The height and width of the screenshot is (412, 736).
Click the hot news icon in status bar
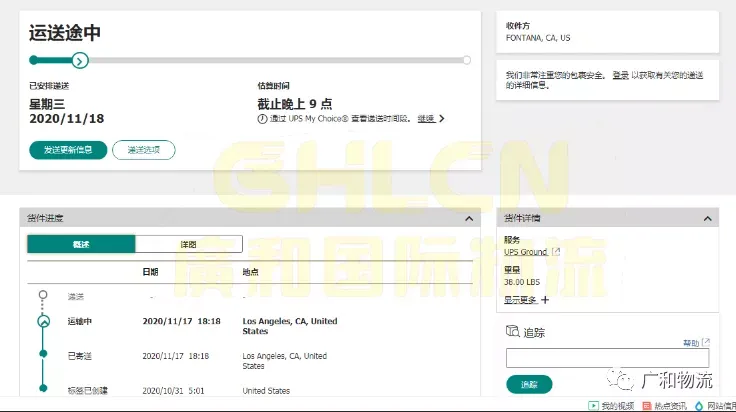[x=647, y=405]
